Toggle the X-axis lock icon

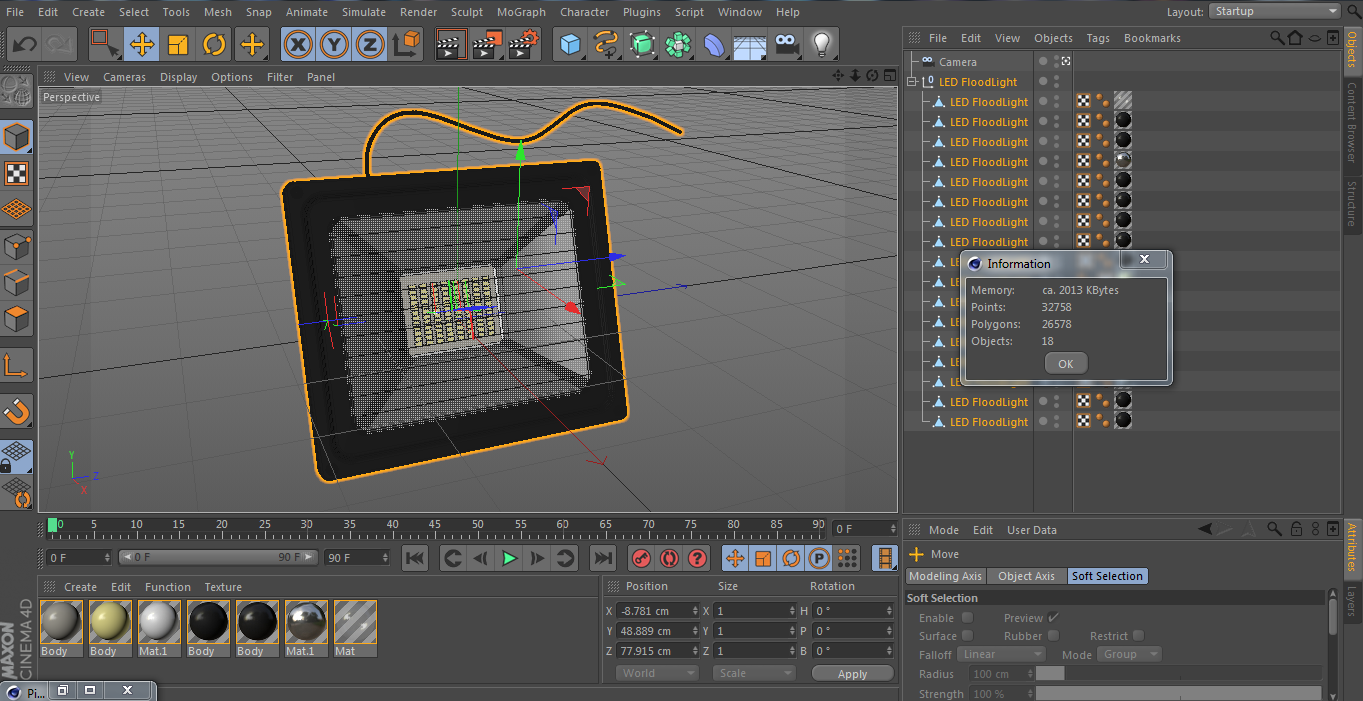coord(297,44)
